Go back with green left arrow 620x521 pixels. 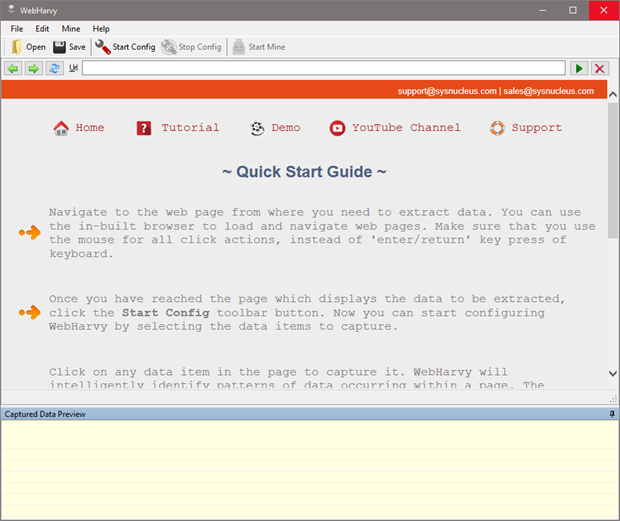click(x=13, y=68)
